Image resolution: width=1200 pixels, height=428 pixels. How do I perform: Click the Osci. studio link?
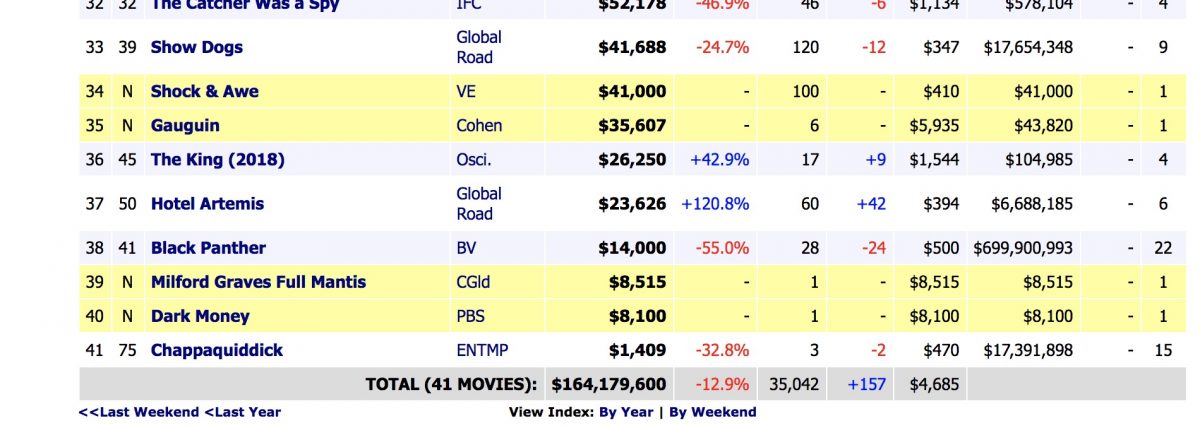(x=474, y=159)
